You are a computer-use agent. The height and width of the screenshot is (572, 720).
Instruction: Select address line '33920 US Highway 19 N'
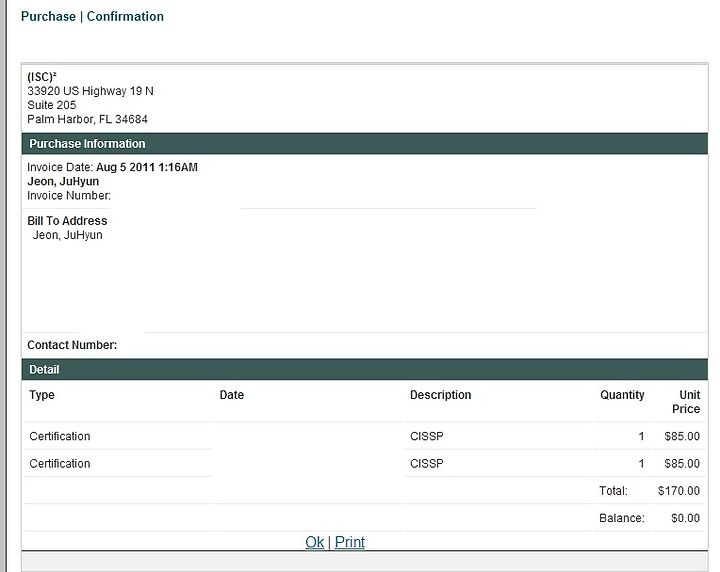pos(90,91)
